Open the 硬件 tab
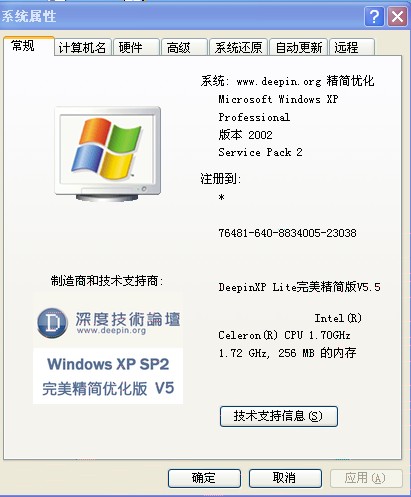Image resolution: width=411 pixels, height=497 pixels. pos(136,47)
